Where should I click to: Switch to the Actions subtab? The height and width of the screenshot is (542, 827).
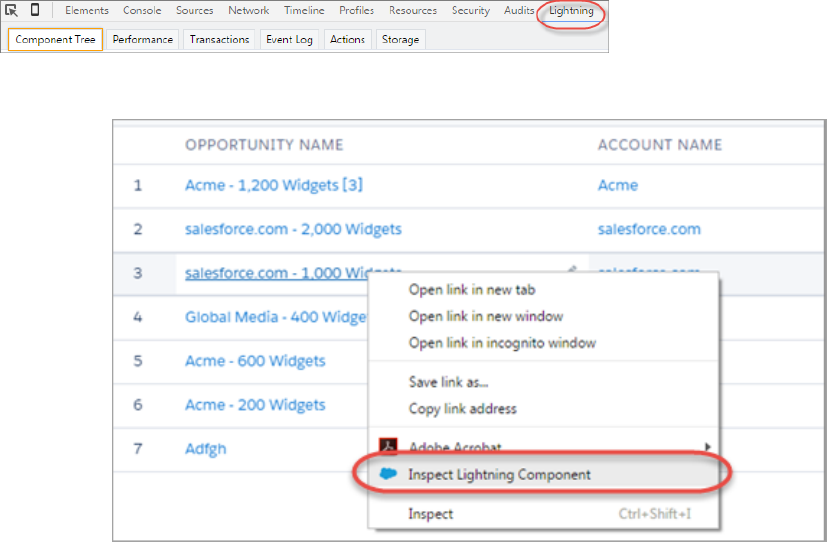point(347,40)
